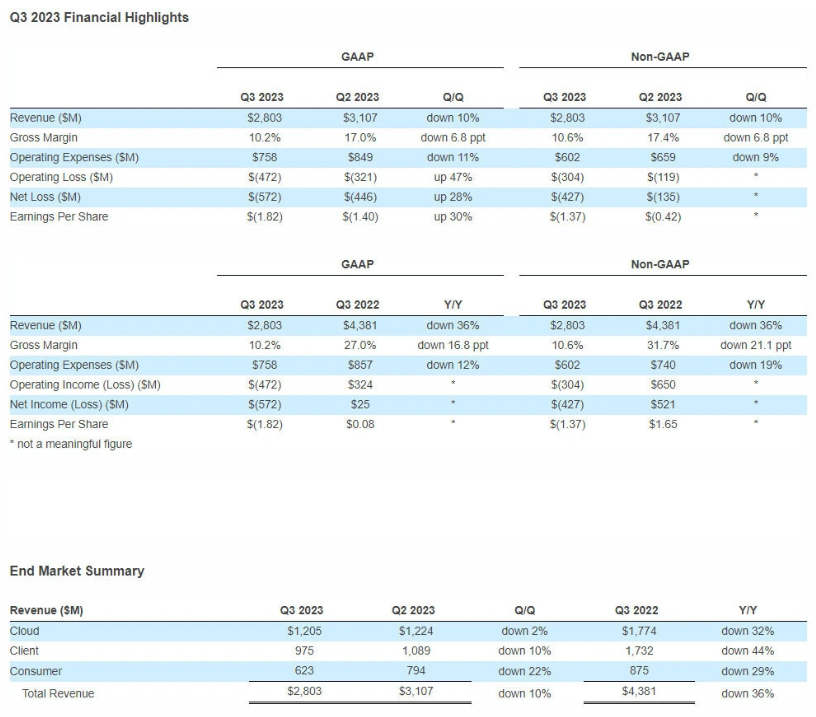Select Cloud Q3 2023 revenue $1,205
The height and width of the screenshot is (717, 816).
pyautogui.click(x=304, y=631)
